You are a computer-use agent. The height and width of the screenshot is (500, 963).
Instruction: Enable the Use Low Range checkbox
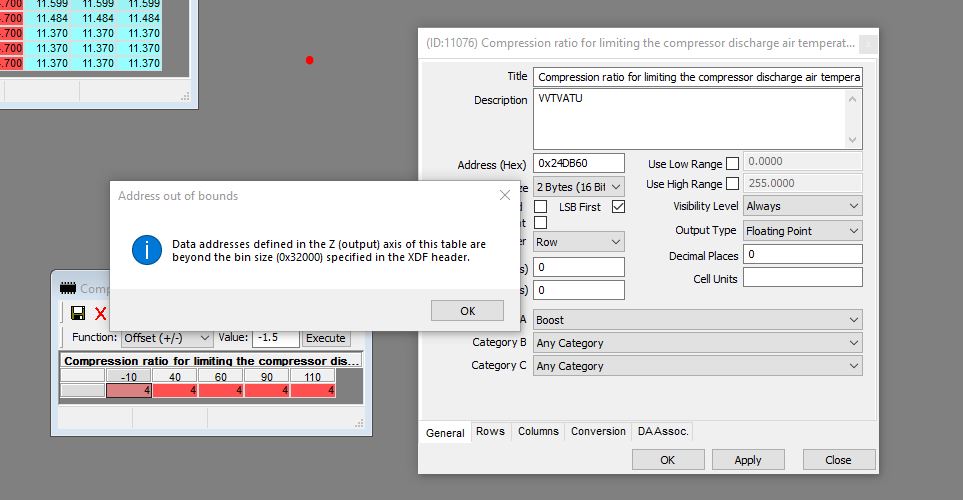tap(733, 163)
